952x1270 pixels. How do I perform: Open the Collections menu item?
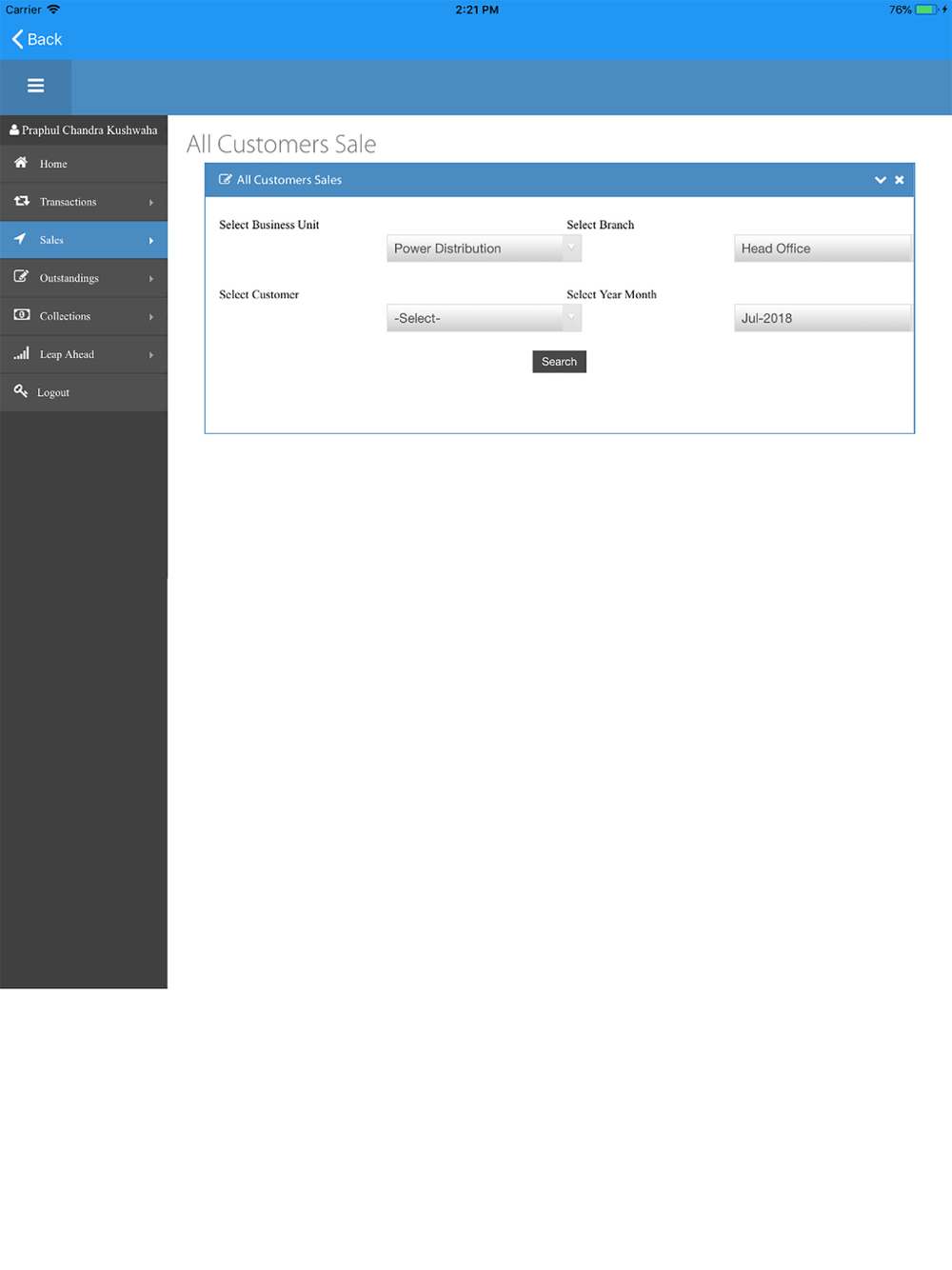point(84,316)
